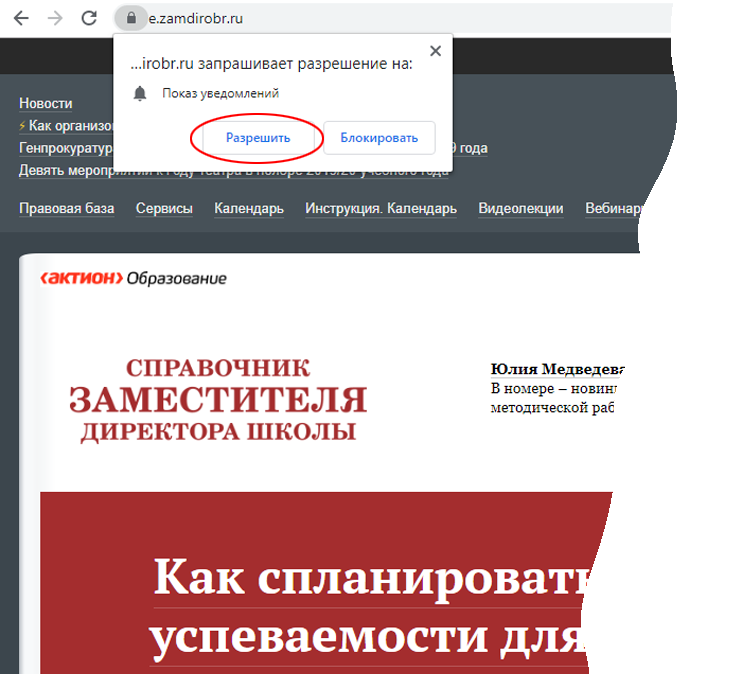Close the notification permission popup
This screenshot has height=674, width=738.
(435, 51)
